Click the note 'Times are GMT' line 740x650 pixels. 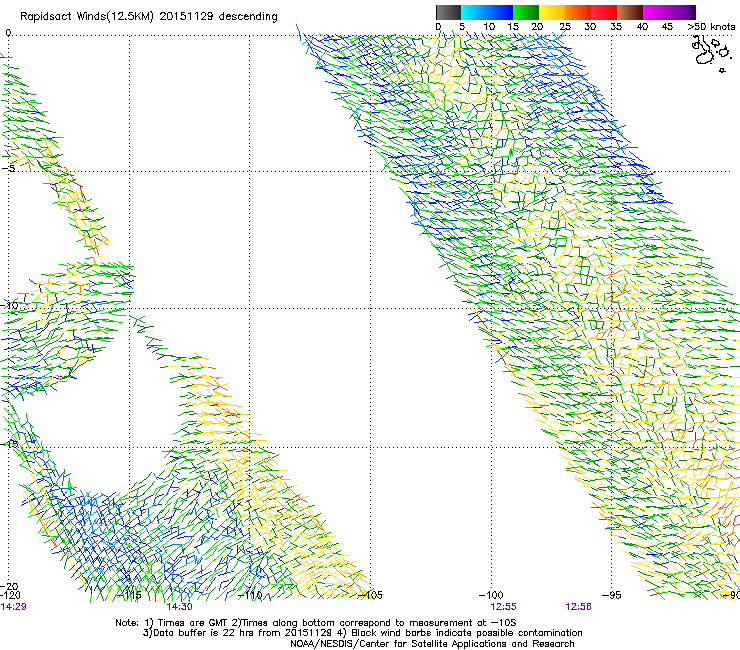[315, 623]
